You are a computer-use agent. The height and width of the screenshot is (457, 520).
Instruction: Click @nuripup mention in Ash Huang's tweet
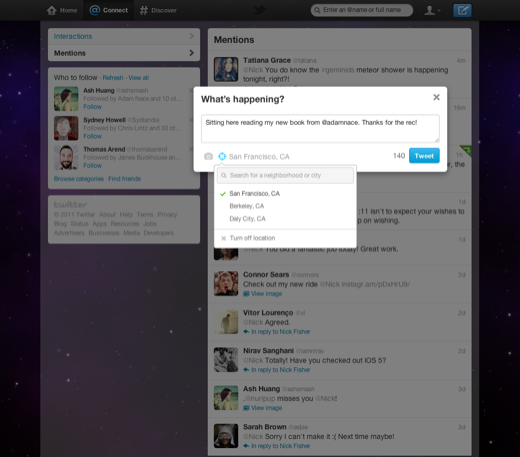tap(260, 399)
